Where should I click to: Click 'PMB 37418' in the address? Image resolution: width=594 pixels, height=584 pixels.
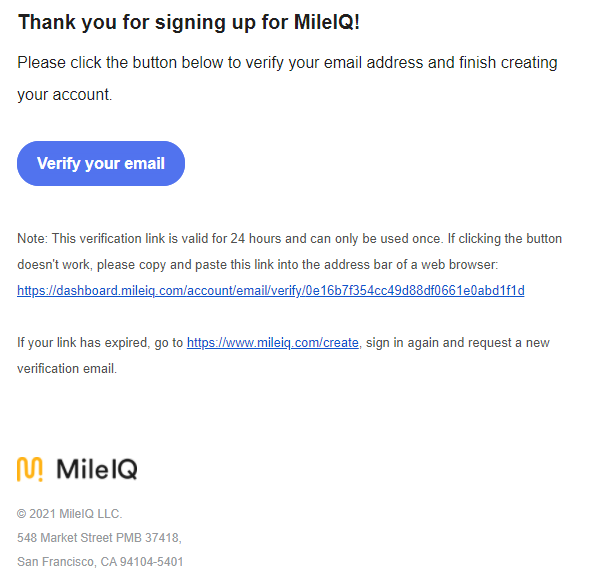point(148,538)
